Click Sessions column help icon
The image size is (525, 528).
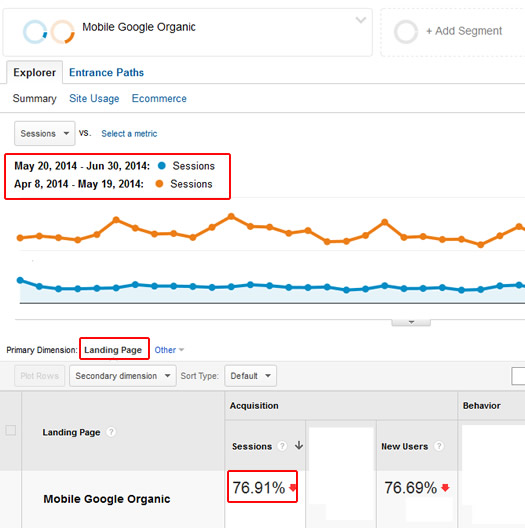pyautogui.click(x=282, y=446)
